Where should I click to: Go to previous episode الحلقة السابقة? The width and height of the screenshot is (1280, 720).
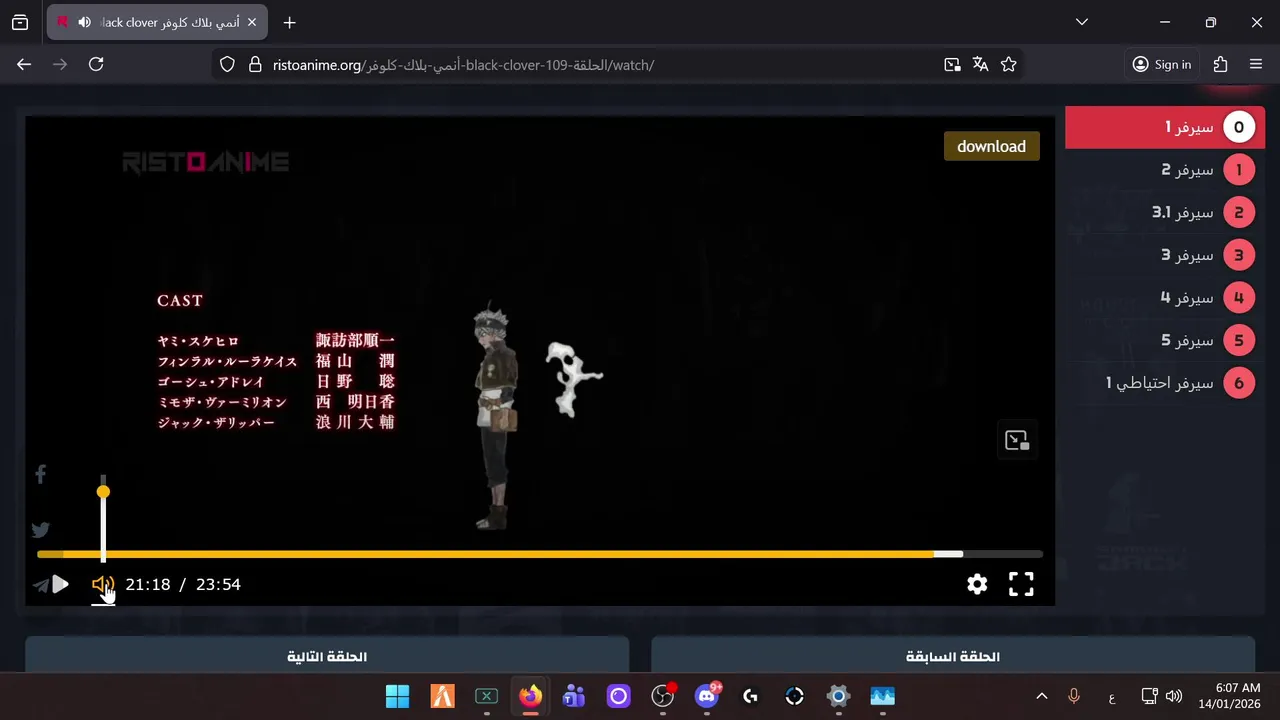tap(953, 656)
